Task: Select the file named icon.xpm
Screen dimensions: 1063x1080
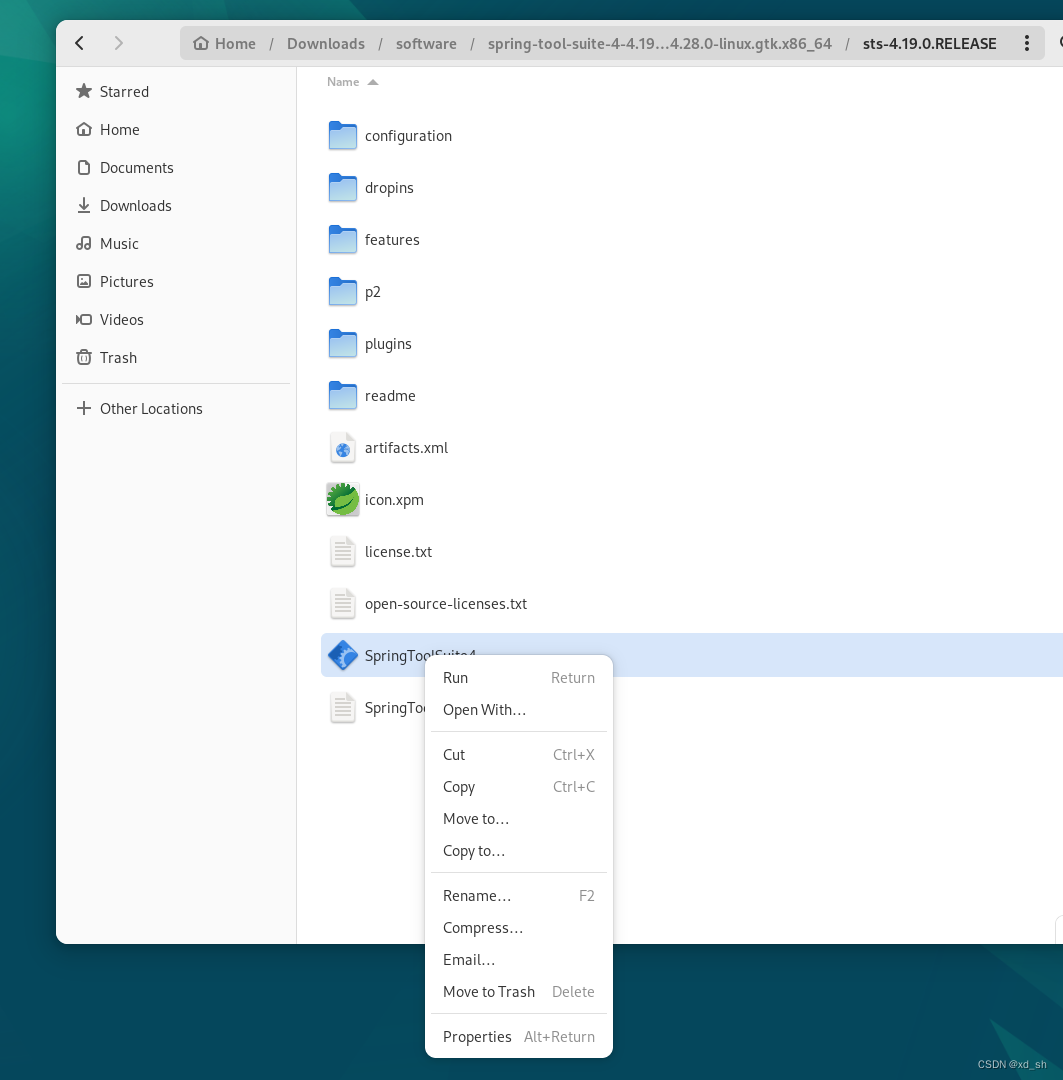Action: pos(394,500)
